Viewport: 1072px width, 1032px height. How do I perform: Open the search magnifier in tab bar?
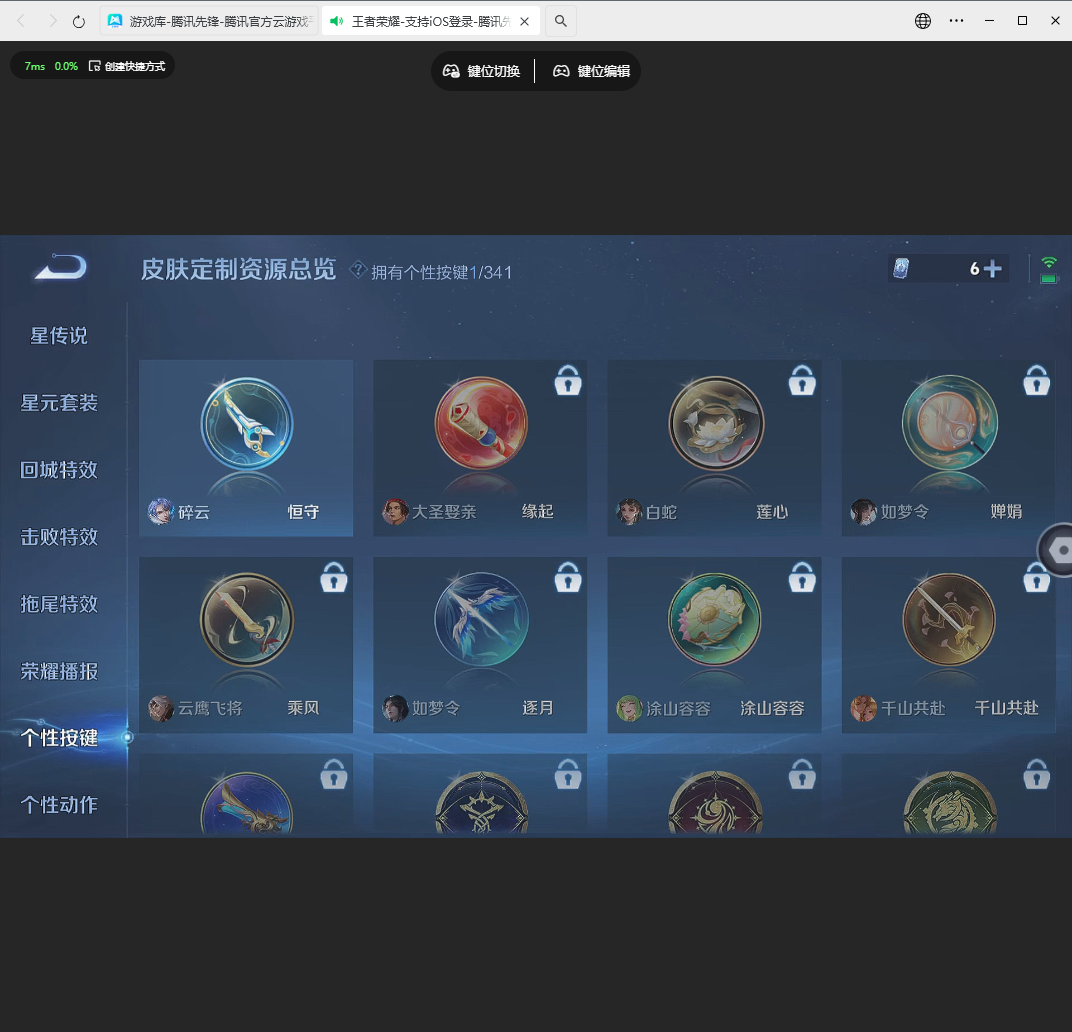click(x=560, y=20)
